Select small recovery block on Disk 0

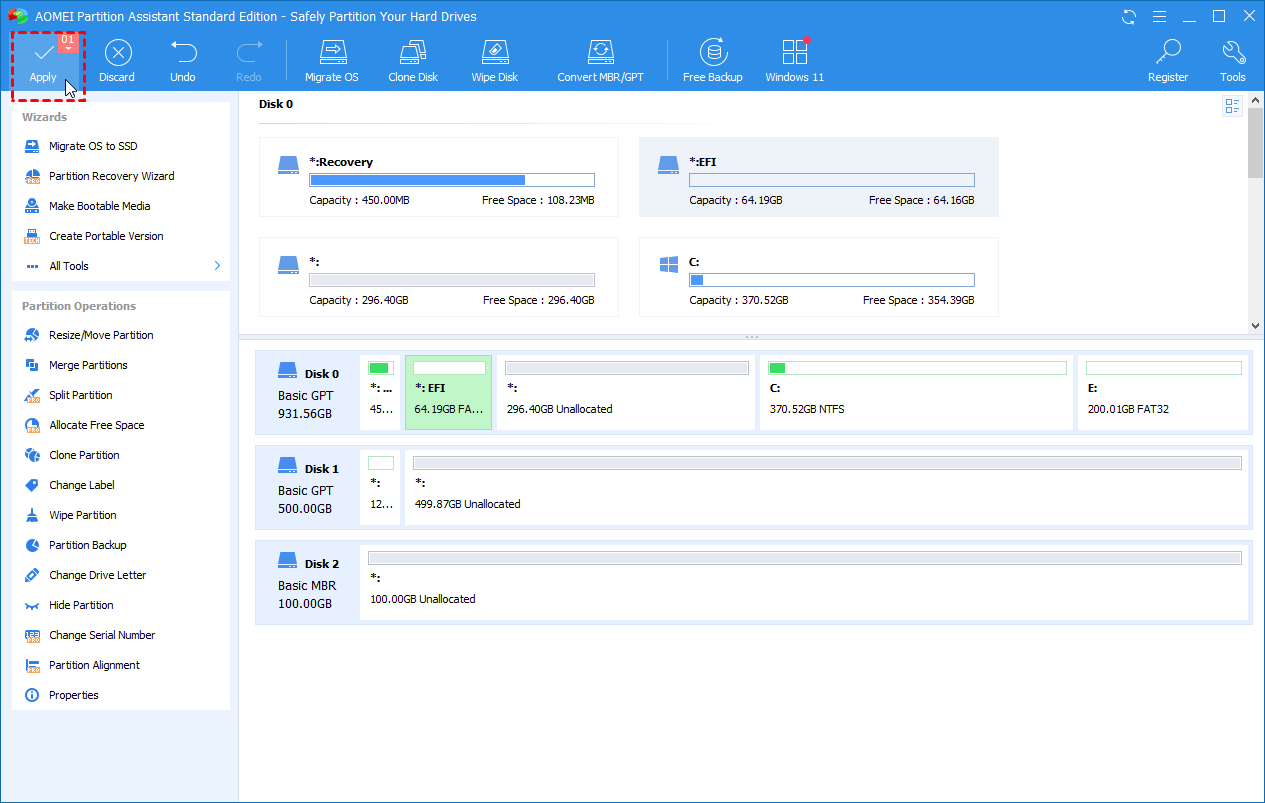click(380, 392)
